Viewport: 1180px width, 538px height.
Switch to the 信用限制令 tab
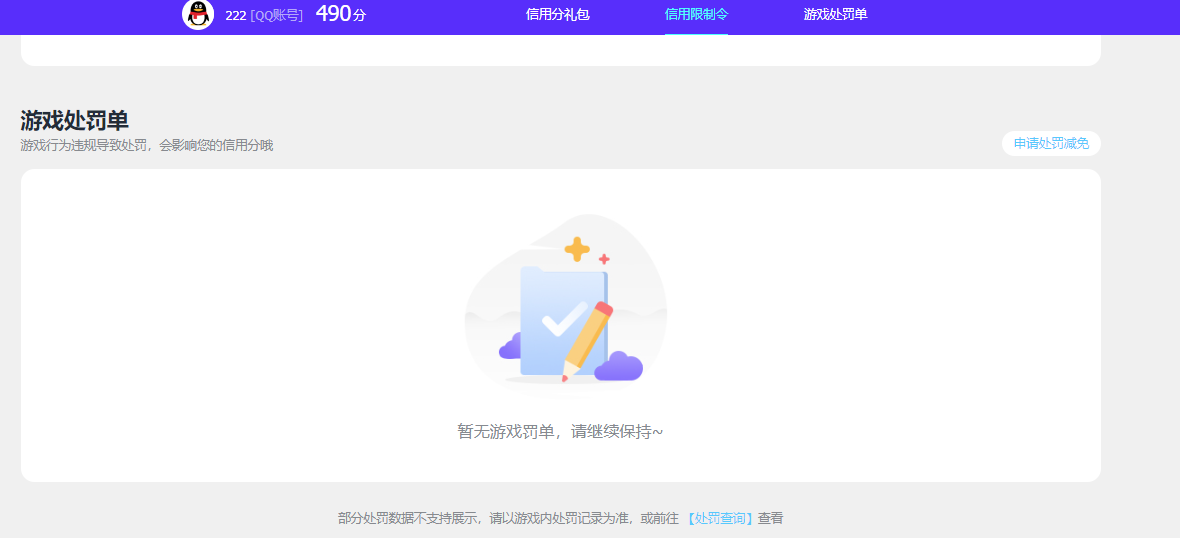coord(696,15)
